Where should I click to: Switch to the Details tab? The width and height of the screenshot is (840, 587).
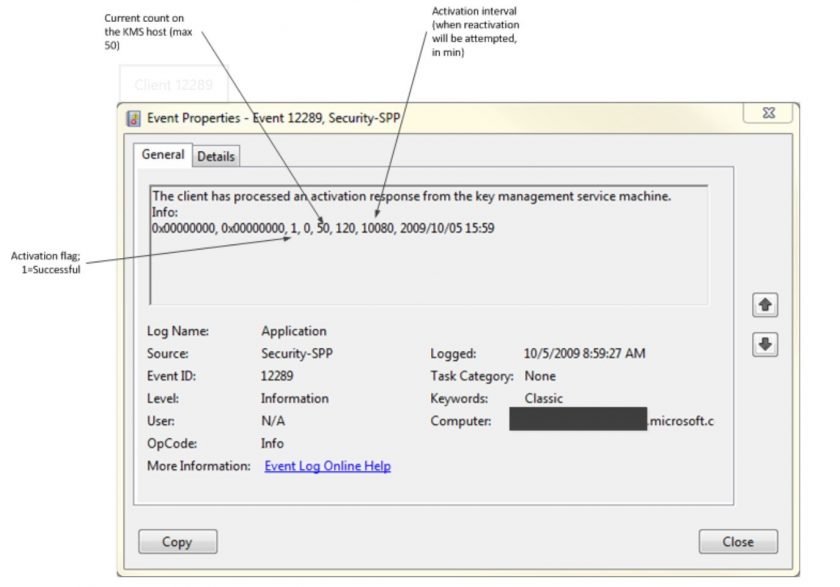[x=216, y=156]
